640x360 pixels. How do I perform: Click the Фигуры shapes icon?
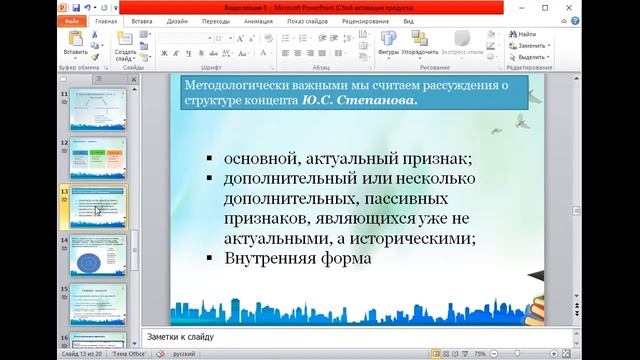(388, 39)
